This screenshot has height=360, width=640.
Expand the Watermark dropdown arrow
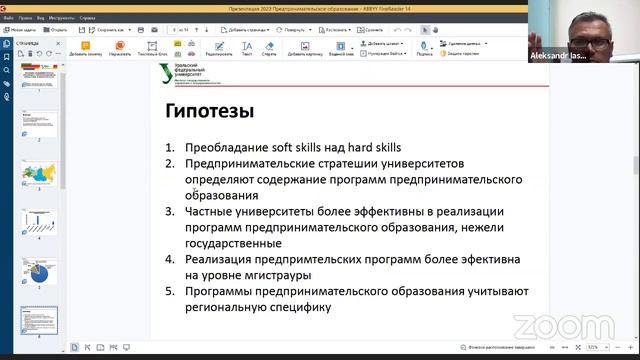[x=352, y=49]
